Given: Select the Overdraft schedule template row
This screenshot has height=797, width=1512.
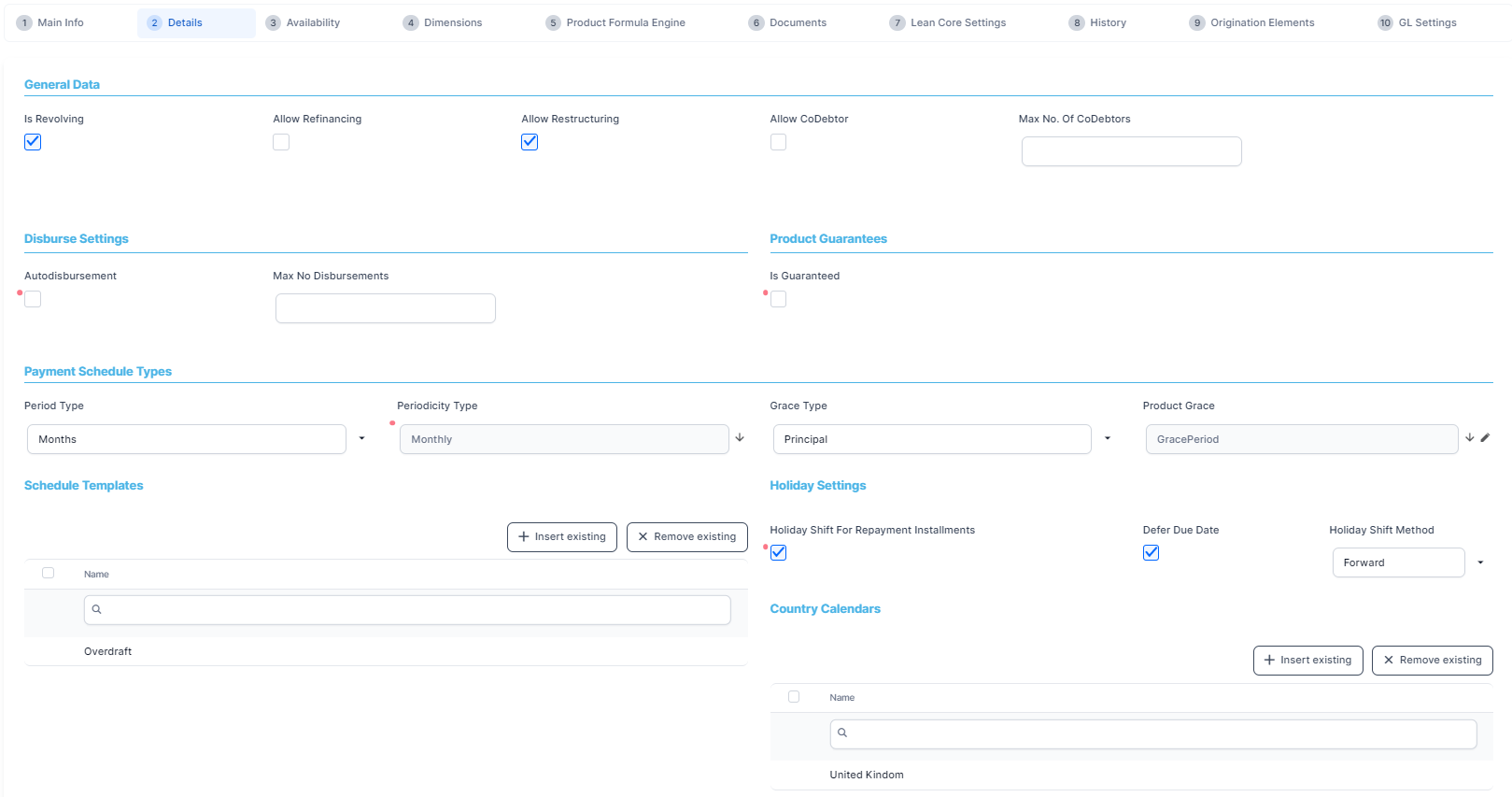Looking at the screenshot, I should [x=108, y=651].
